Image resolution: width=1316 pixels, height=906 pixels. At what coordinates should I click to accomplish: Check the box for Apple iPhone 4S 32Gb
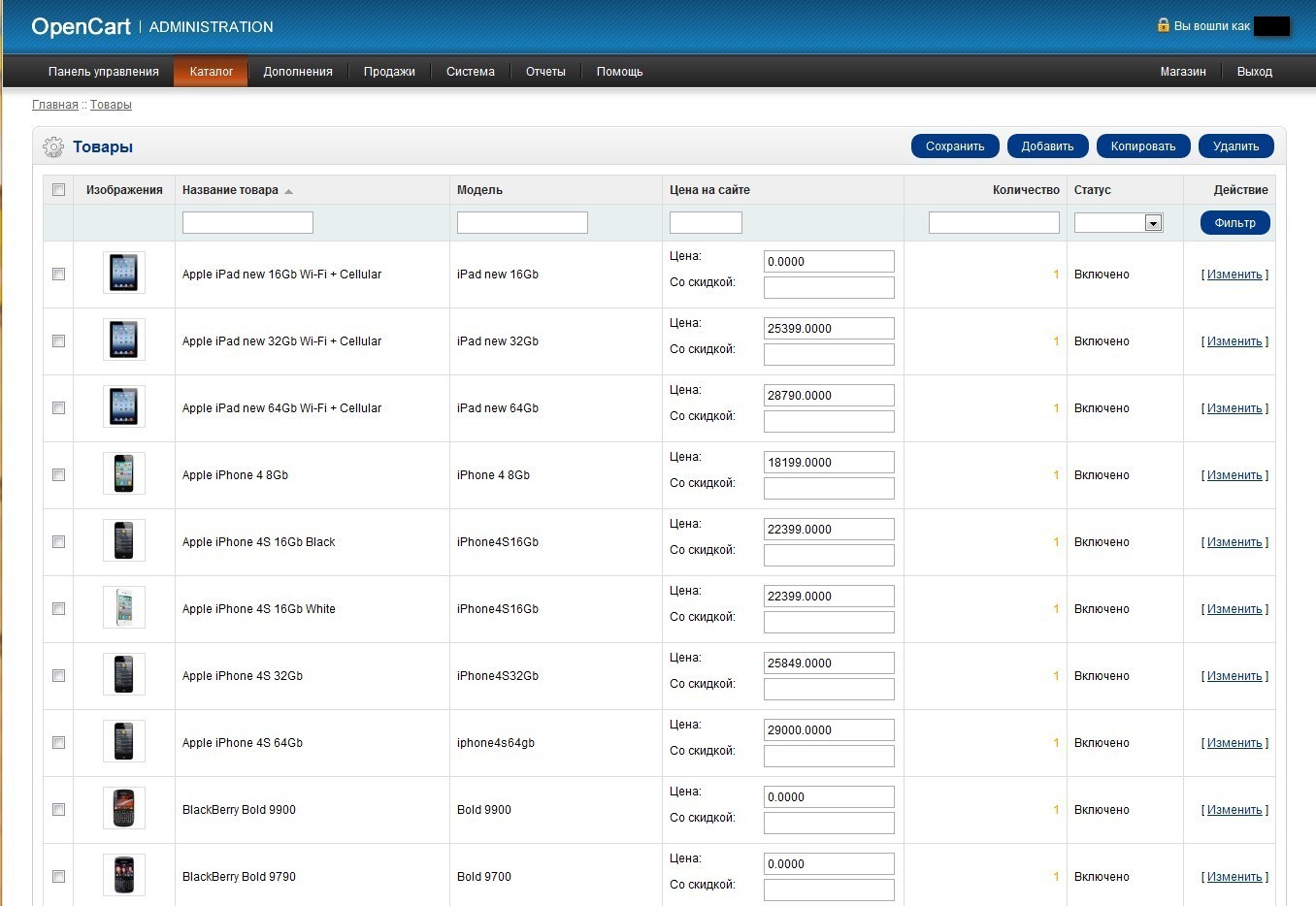pos(58,676)
